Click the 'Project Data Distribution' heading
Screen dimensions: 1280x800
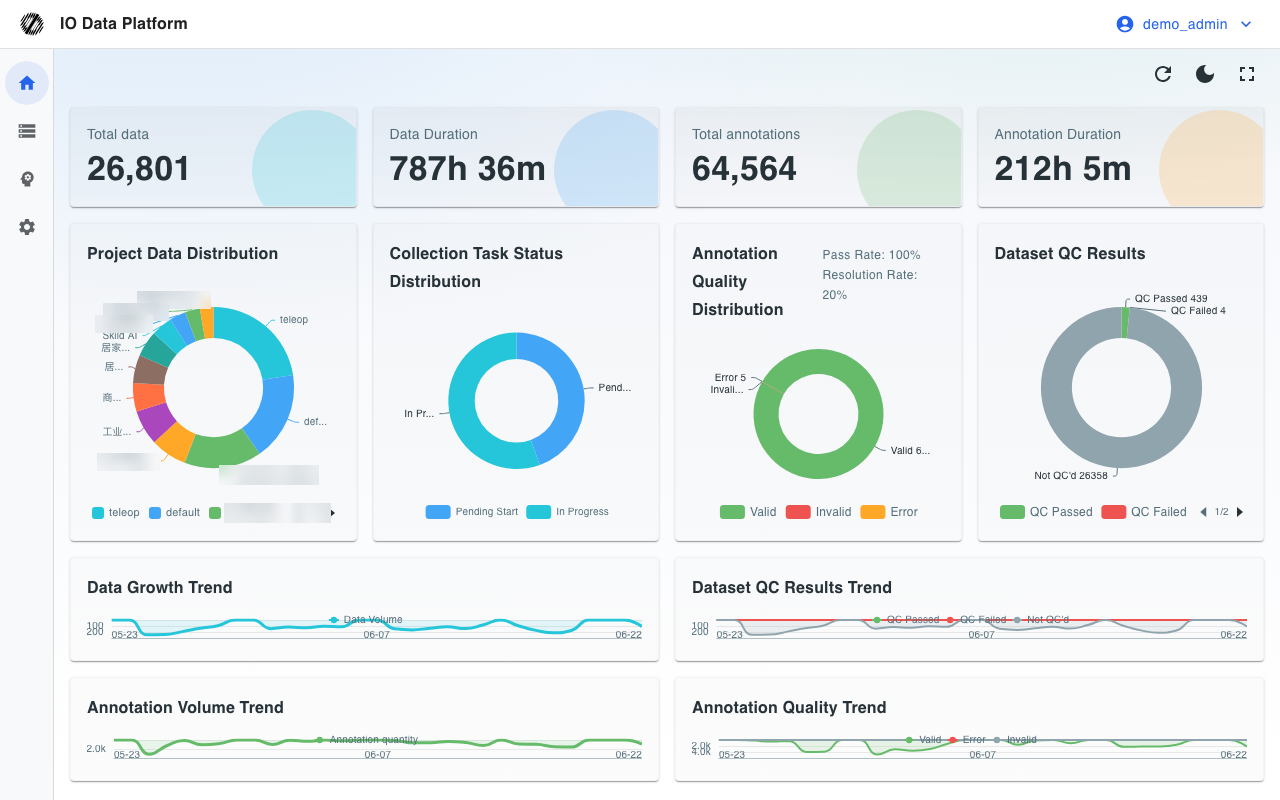click(182, 253)
